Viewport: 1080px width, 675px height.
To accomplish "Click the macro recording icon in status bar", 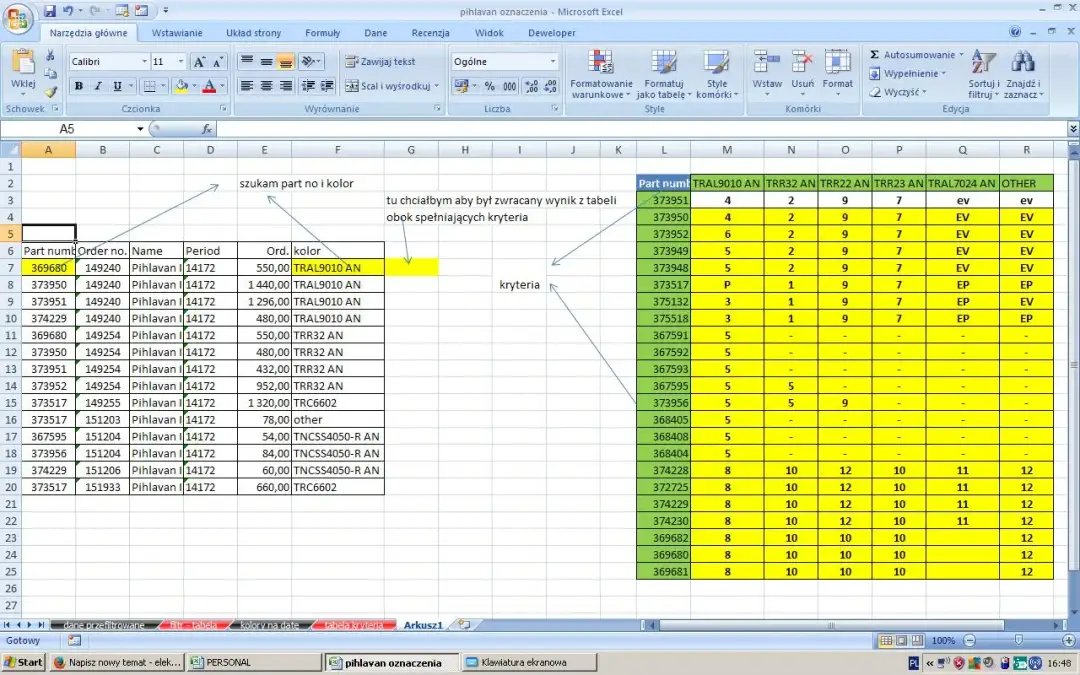I will (x=74, y=641).
